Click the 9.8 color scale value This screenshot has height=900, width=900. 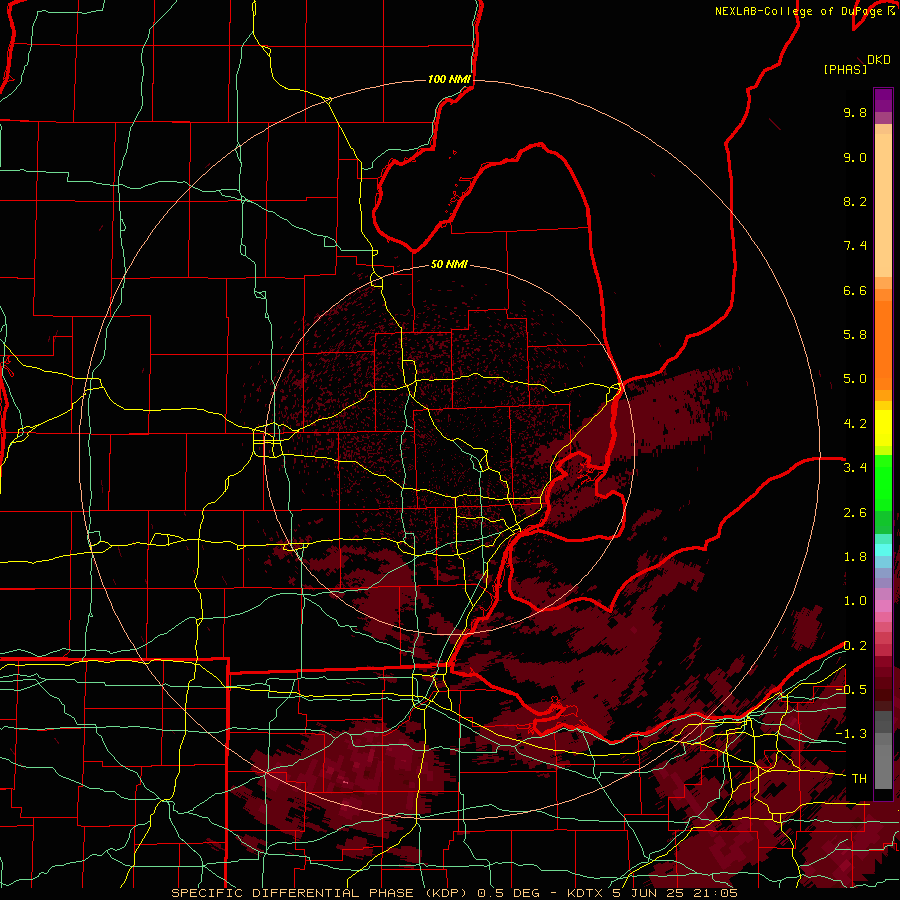click(x=855, y=112)
